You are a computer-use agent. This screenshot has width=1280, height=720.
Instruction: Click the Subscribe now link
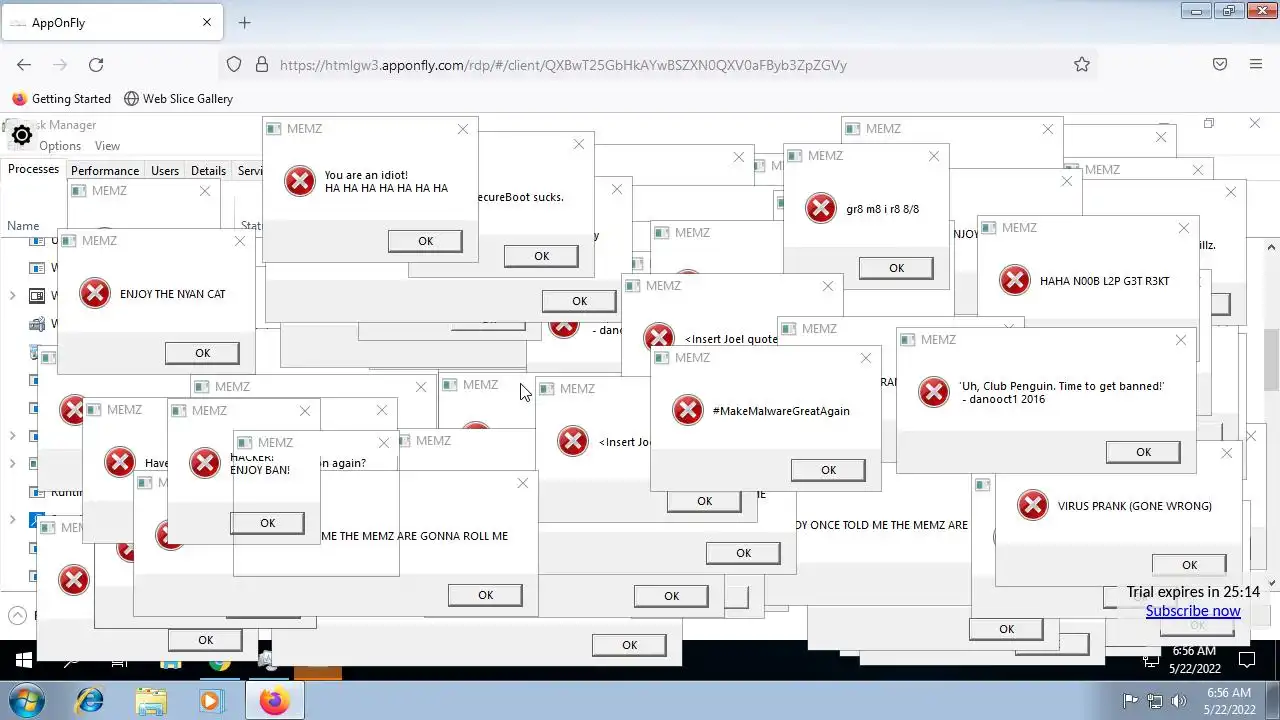pyautogui.click(x=1193, y=611)
